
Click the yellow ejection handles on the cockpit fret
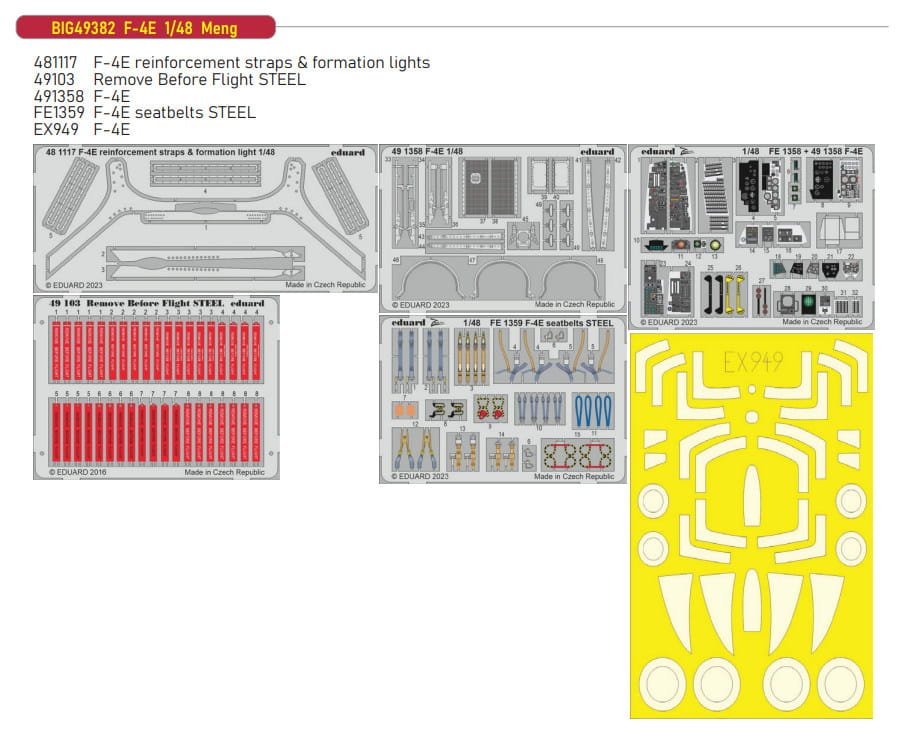coord(735,295)
